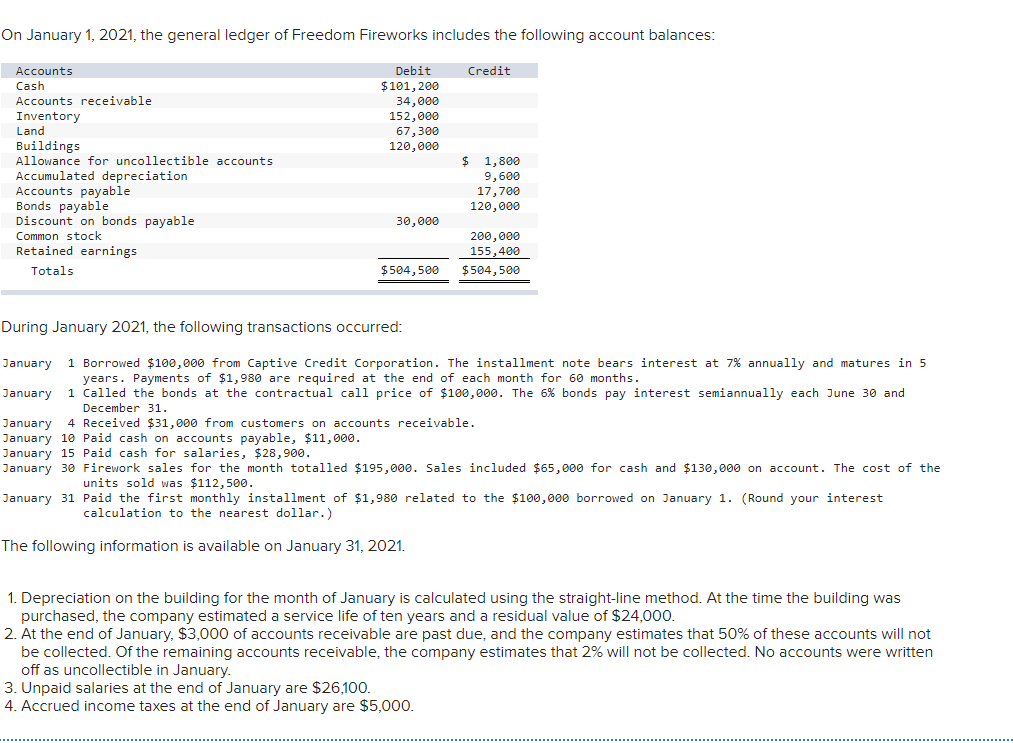
Task: Click the 'Bonds payable' row label
Action: 62,206
